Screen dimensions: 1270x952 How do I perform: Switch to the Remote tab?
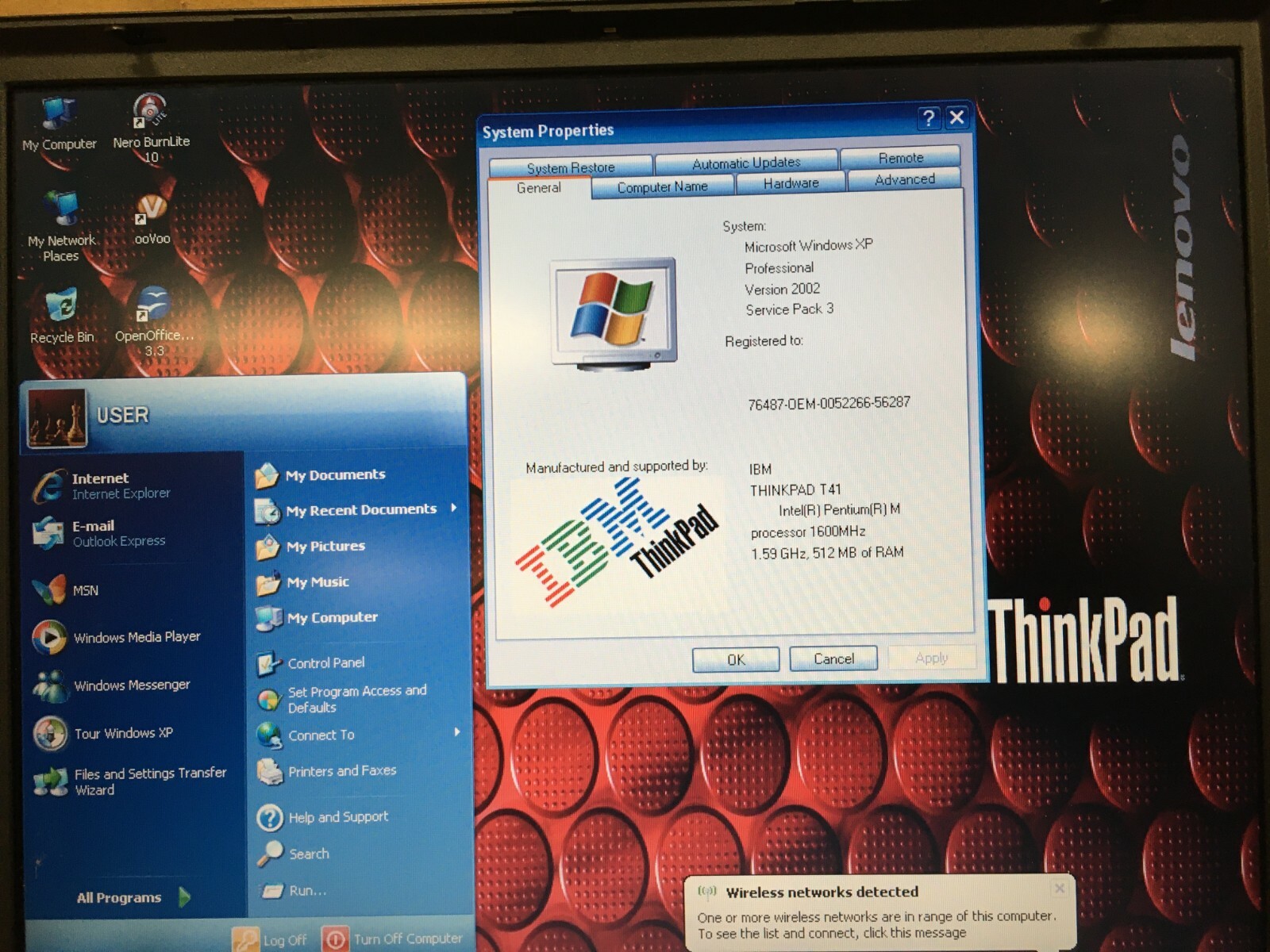pyautogui.click(x=900, y=157)
